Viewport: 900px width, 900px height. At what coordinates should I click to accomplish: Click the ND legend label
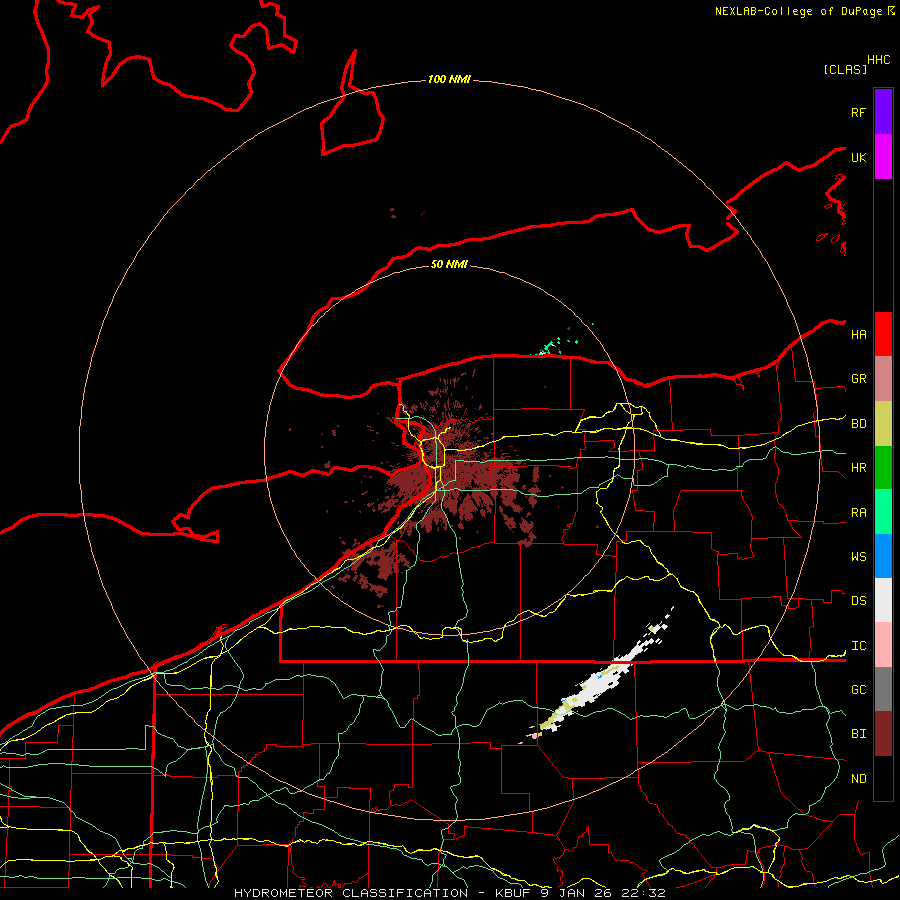(x=858, y=779)
